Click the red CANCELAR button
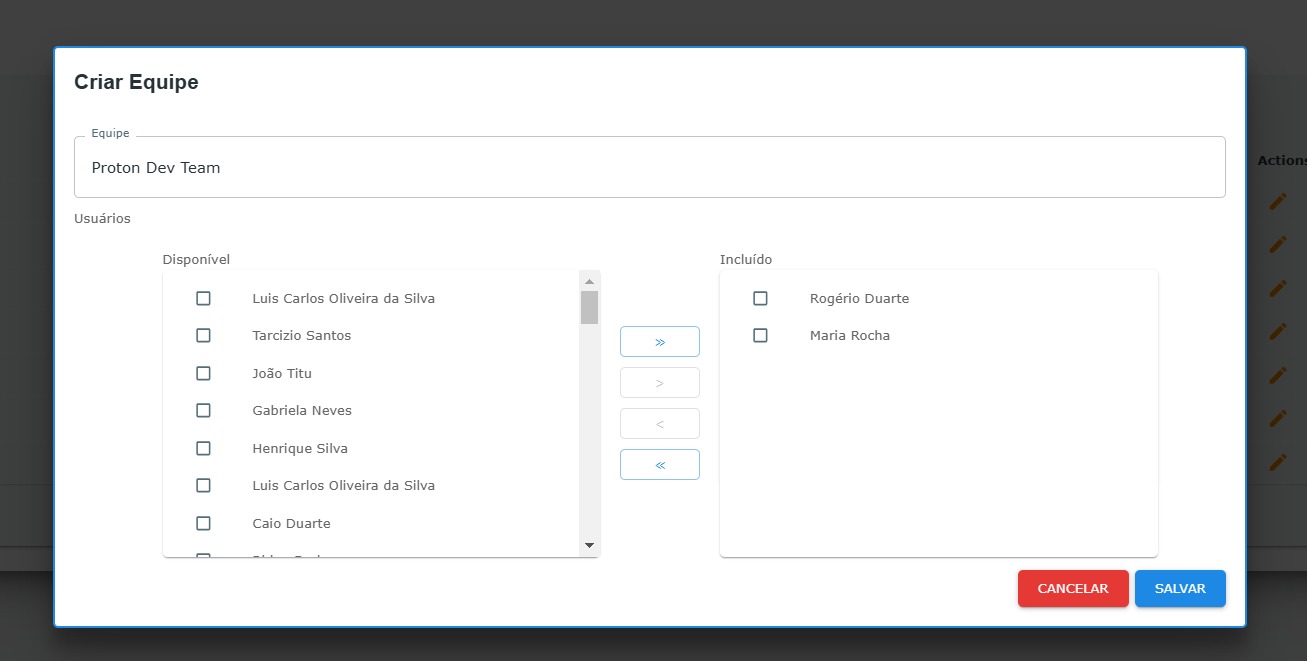This screenshot has height=661, width=1307. pyautogui.click(x=1073, y=589)
